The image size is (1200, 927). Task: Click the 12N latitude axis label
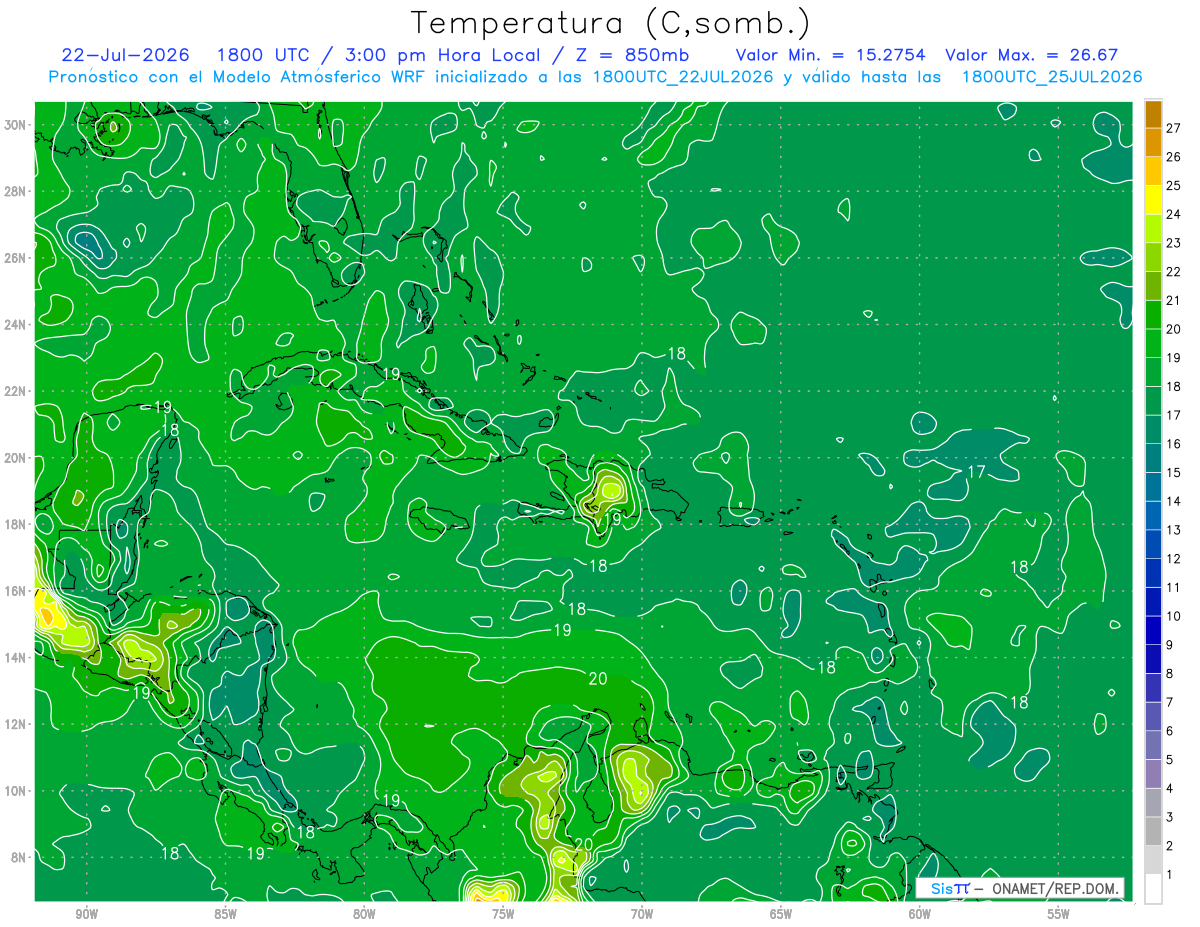(16, 724)
